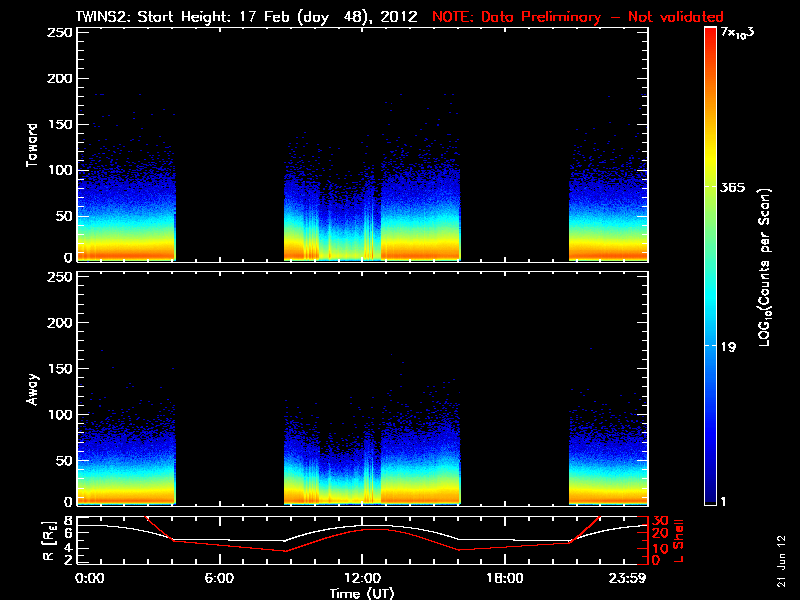Image resolution: width=800 pixels, height=600 pixels.
Task: Click the 7x10^3 color bar maximum label
Action: 738,35
